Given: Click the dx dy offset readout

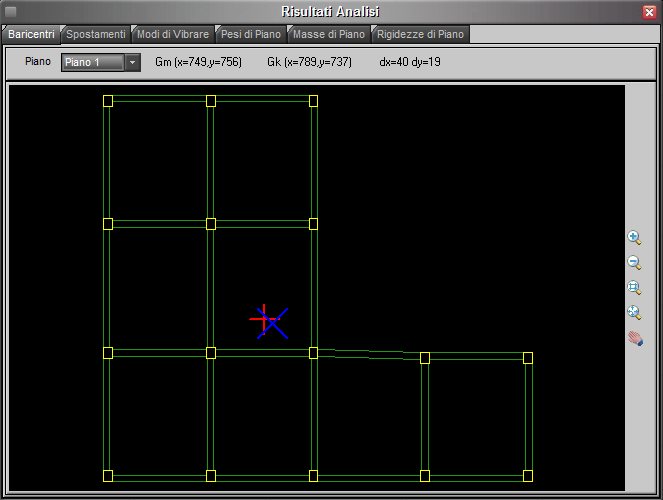Looking at the screenshot, I should (410, 62).
